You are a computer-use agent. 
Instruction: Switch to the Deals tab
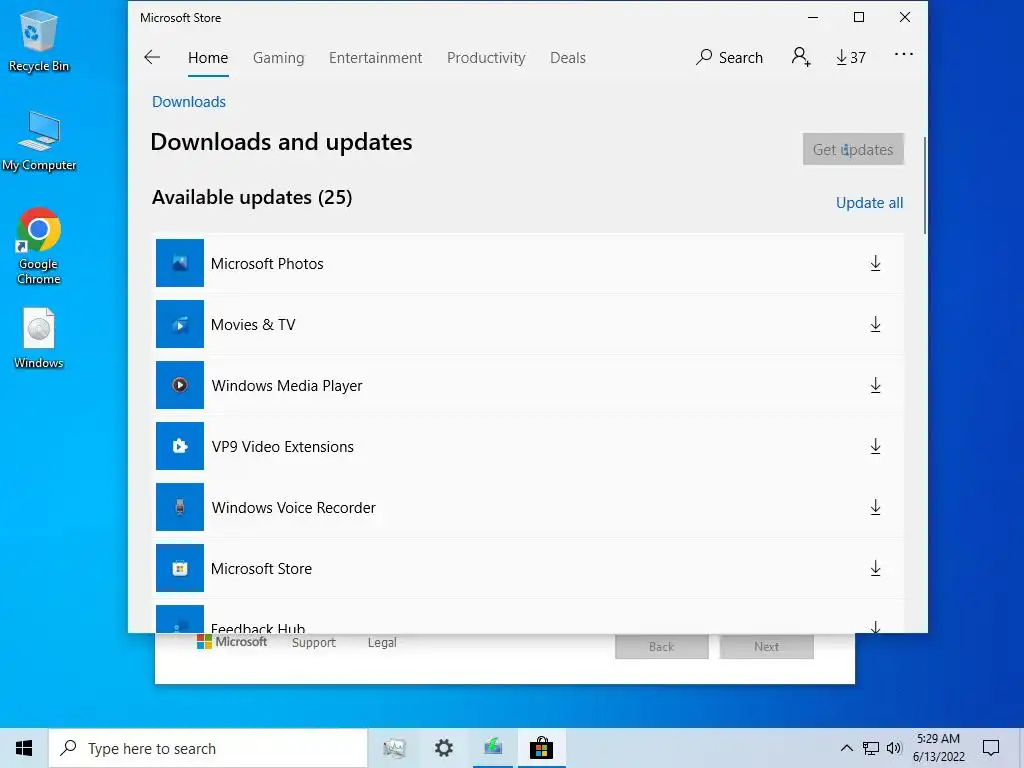[568, 57]
